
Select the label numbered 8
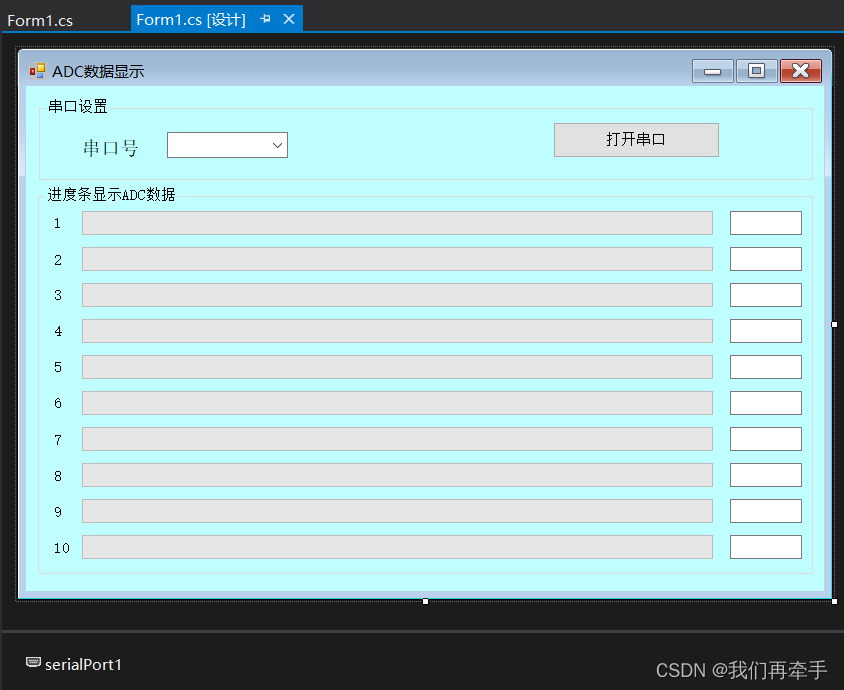pyautogui.click(x=58, y=476)
